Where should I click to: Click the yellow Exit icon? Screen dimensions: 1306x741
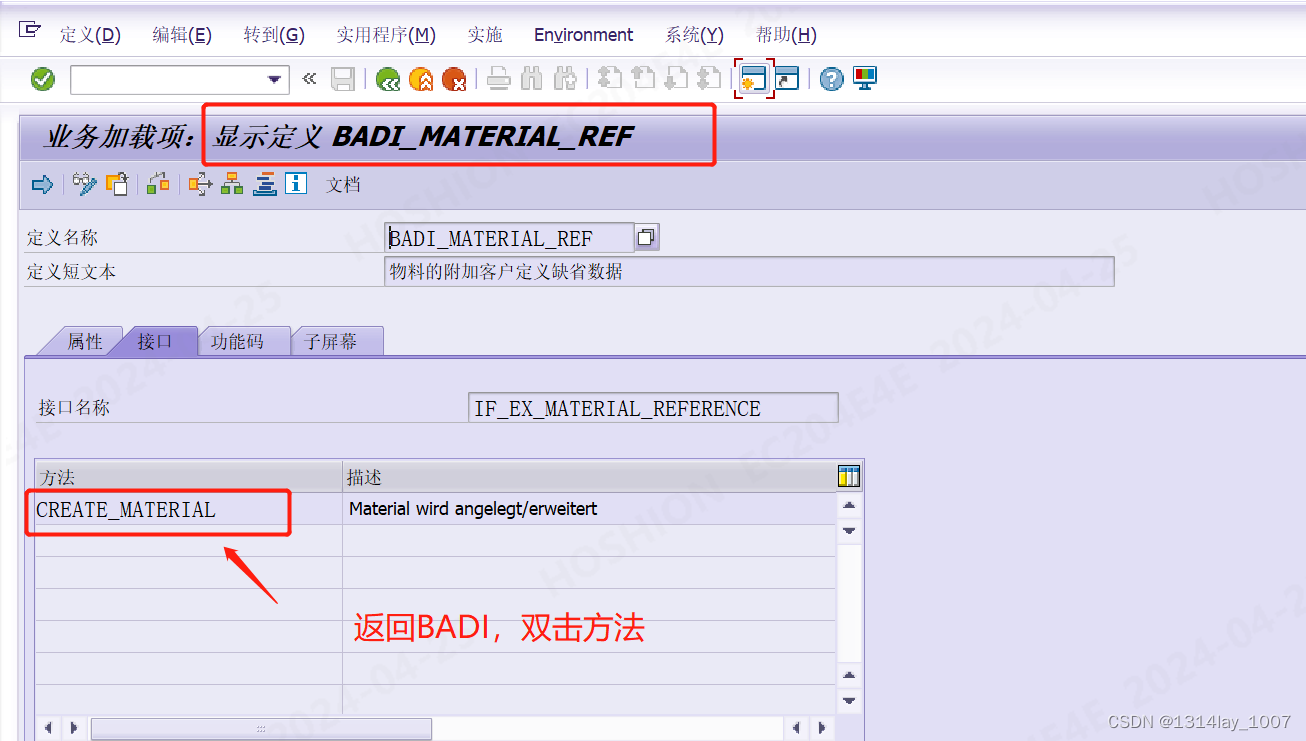coord(421,79)
